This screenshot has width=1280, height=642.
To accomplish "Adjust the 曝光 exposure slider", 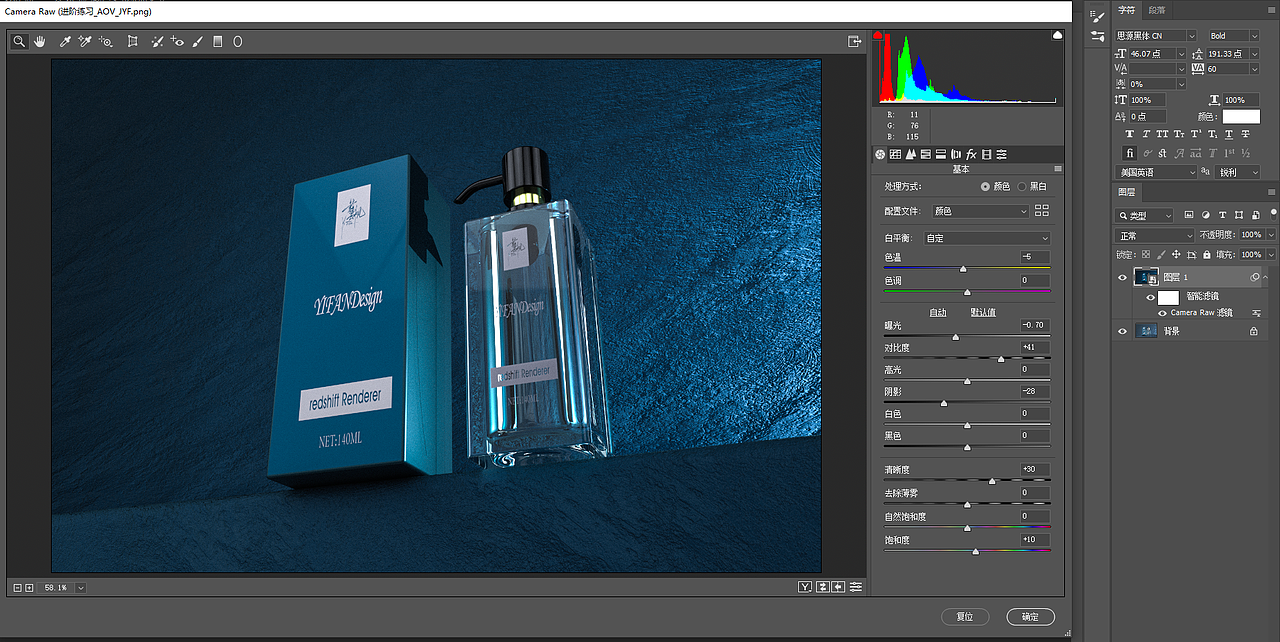I will 955,337.
